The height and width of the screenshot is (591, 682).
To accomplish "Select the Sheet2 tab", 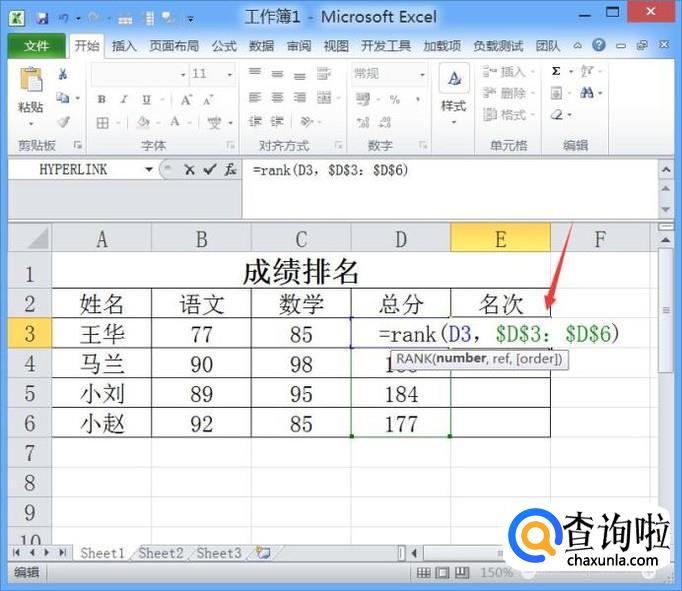I will click(160, 553).
